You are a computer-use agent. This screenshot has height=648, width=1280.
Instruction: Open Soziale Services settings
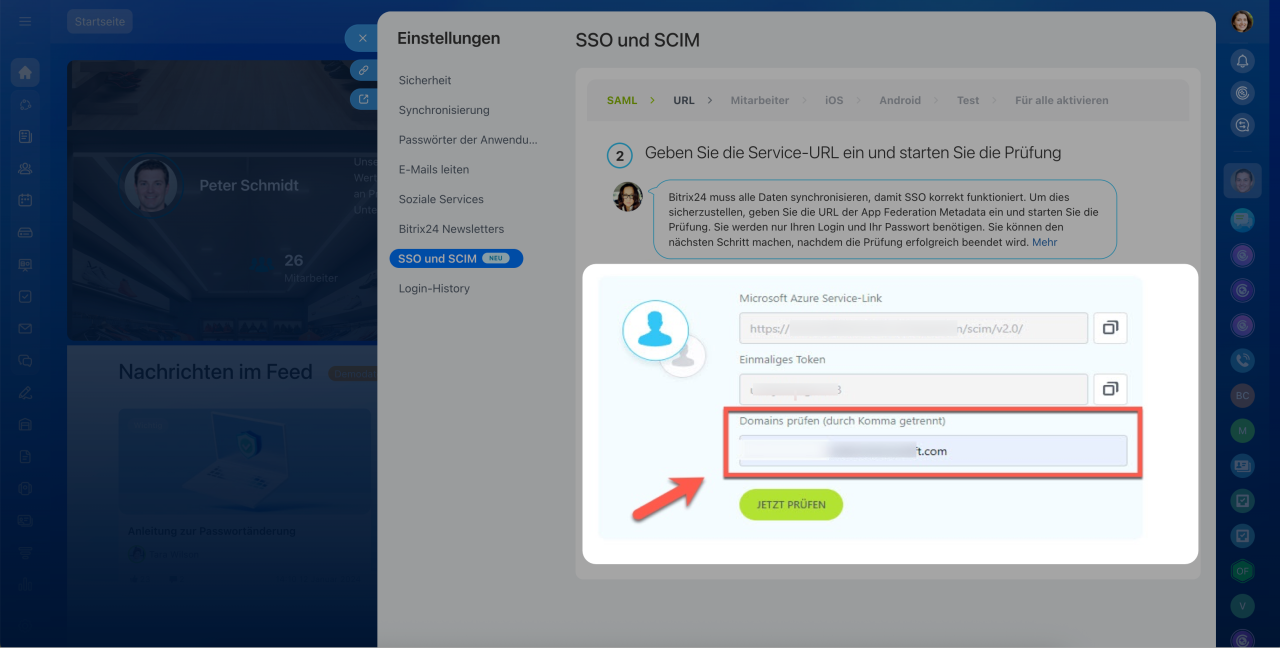pyautogui.click(x=441, y=199)
